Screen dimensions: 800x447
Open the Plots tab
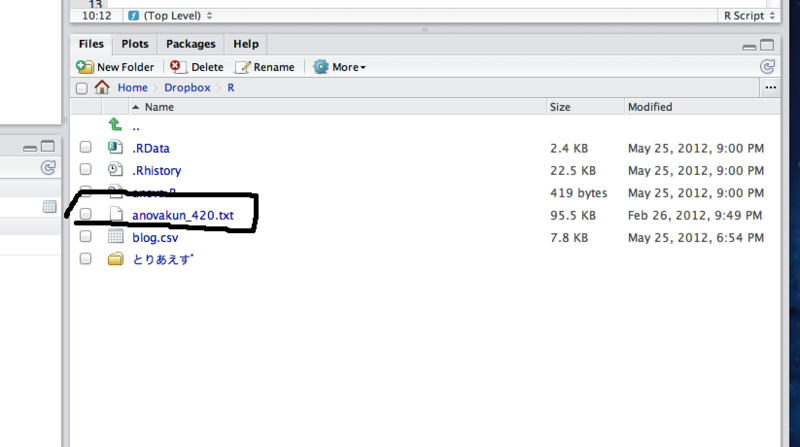135,44
